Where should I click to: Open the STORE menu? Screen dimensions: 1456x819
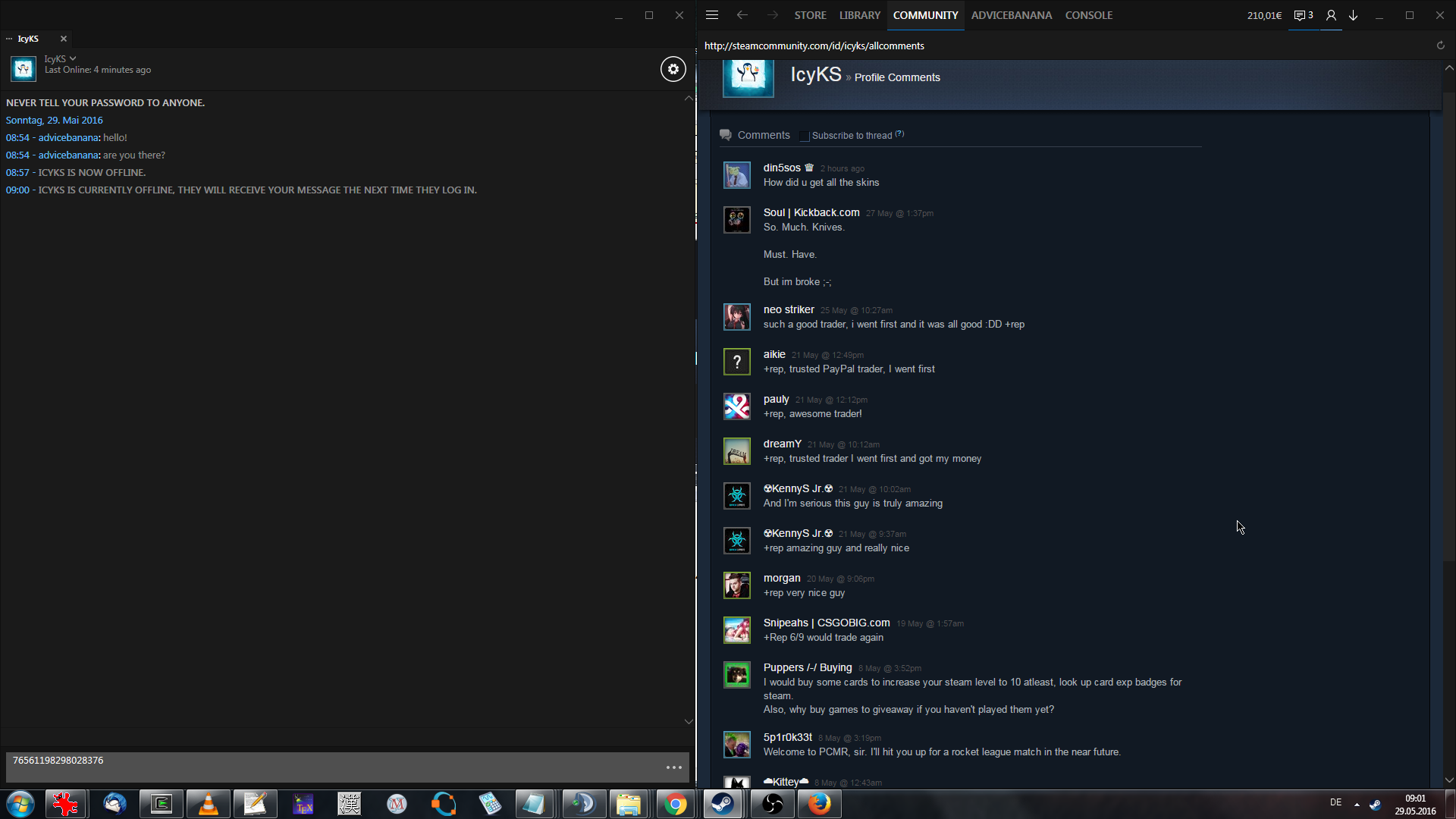pyautogui.click(x=810, y=15)
